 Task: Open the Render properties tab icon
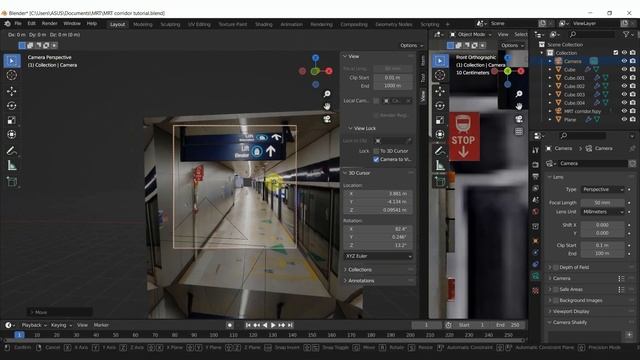point(536,164)
